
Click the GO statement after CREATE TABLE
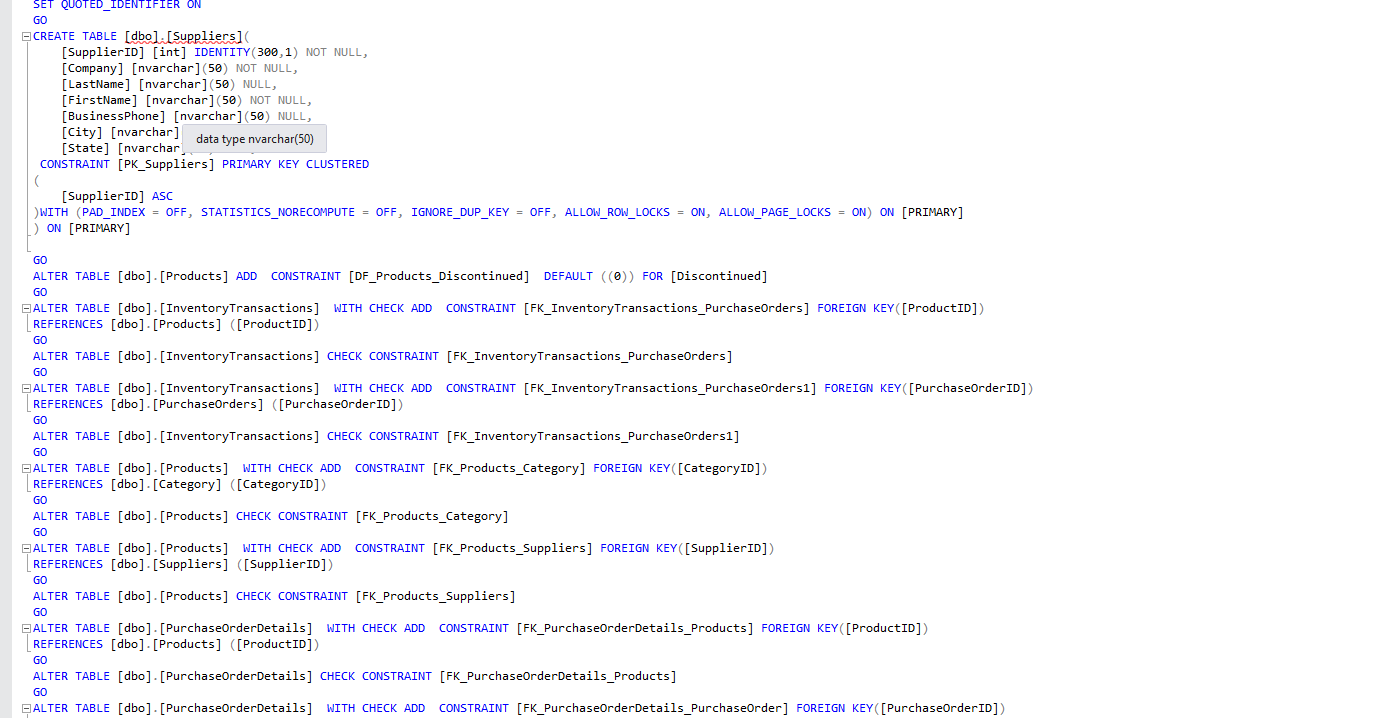pos(38,259)
